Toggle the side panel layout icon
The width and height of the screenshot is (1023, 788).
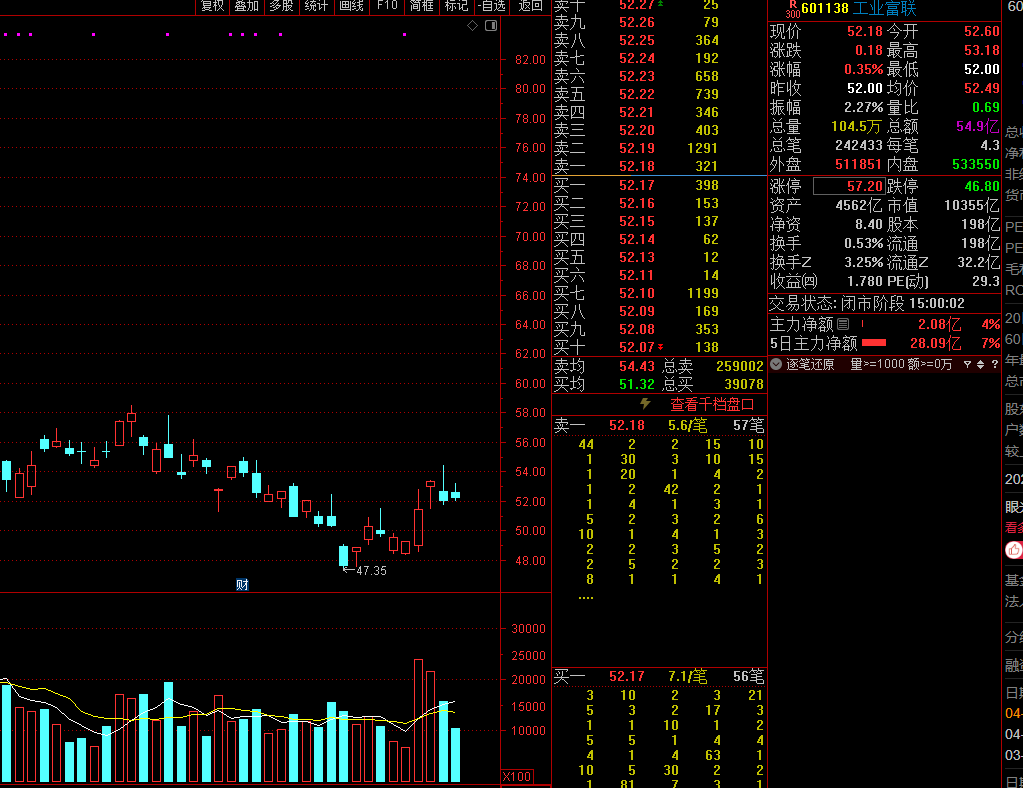click(x=491, y=25)
